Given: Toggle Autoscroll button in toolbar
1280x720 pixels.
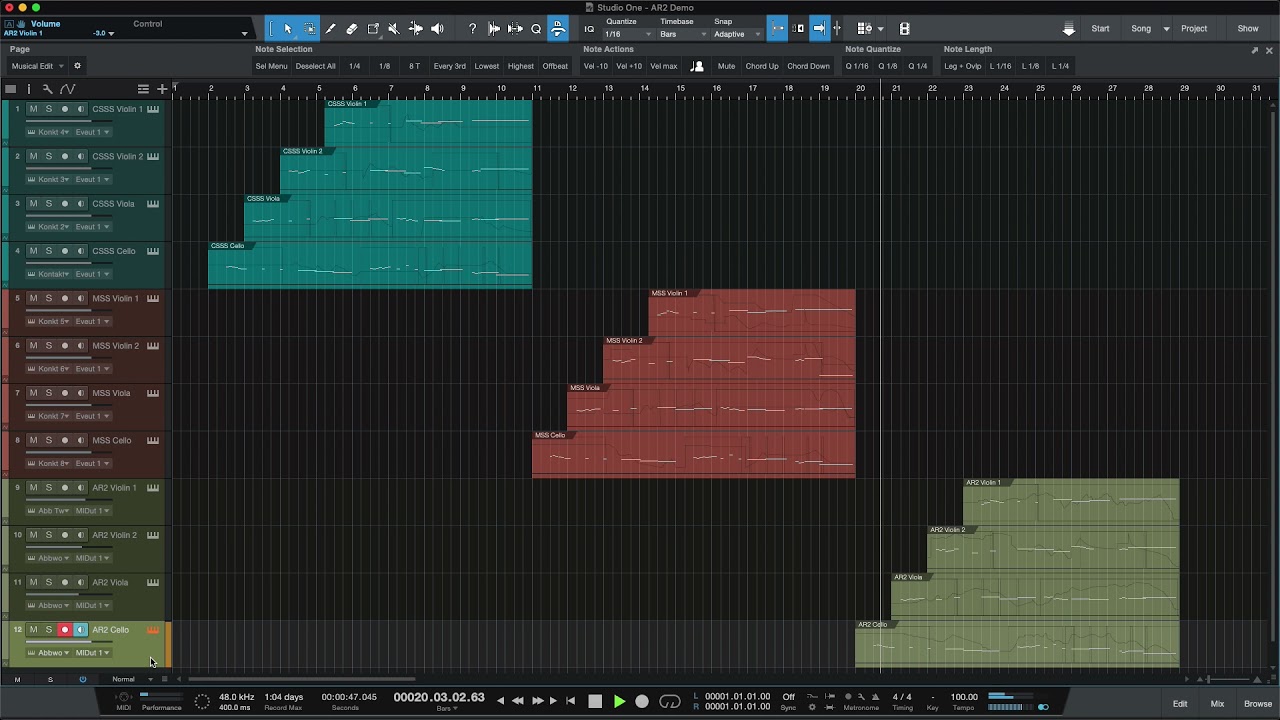Looking at the screenshot, I should pos(817,29).
